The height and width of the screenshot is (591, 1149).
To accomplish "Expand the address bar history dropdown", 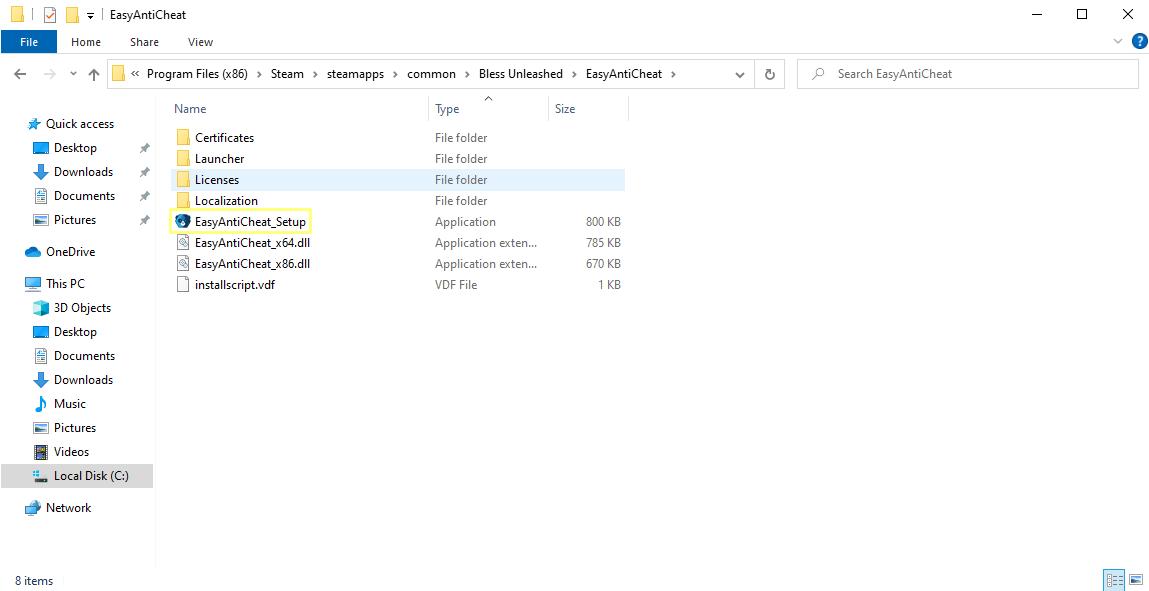I will coord(740,74).
